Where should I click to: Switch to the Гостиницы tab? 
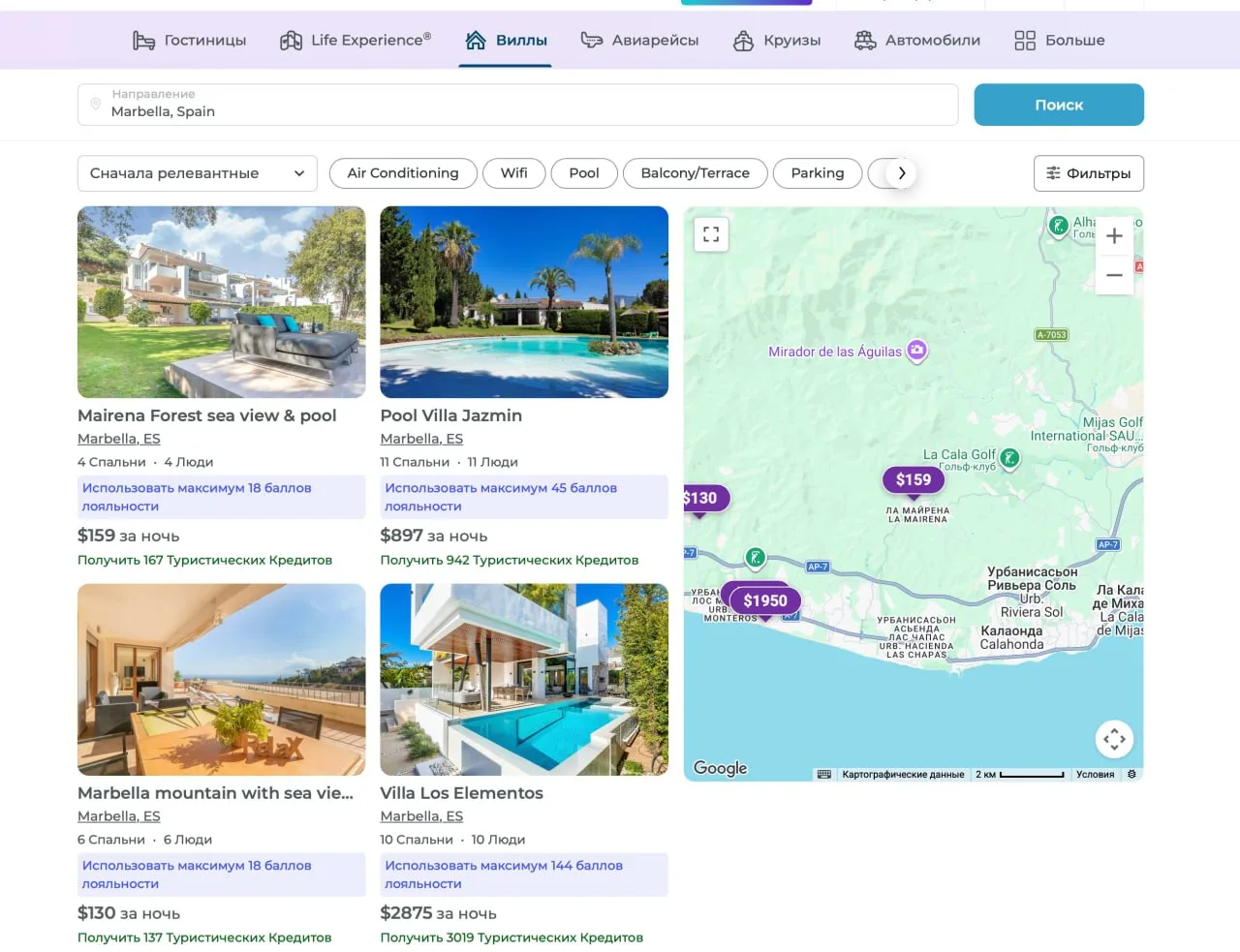click(190, 41)
